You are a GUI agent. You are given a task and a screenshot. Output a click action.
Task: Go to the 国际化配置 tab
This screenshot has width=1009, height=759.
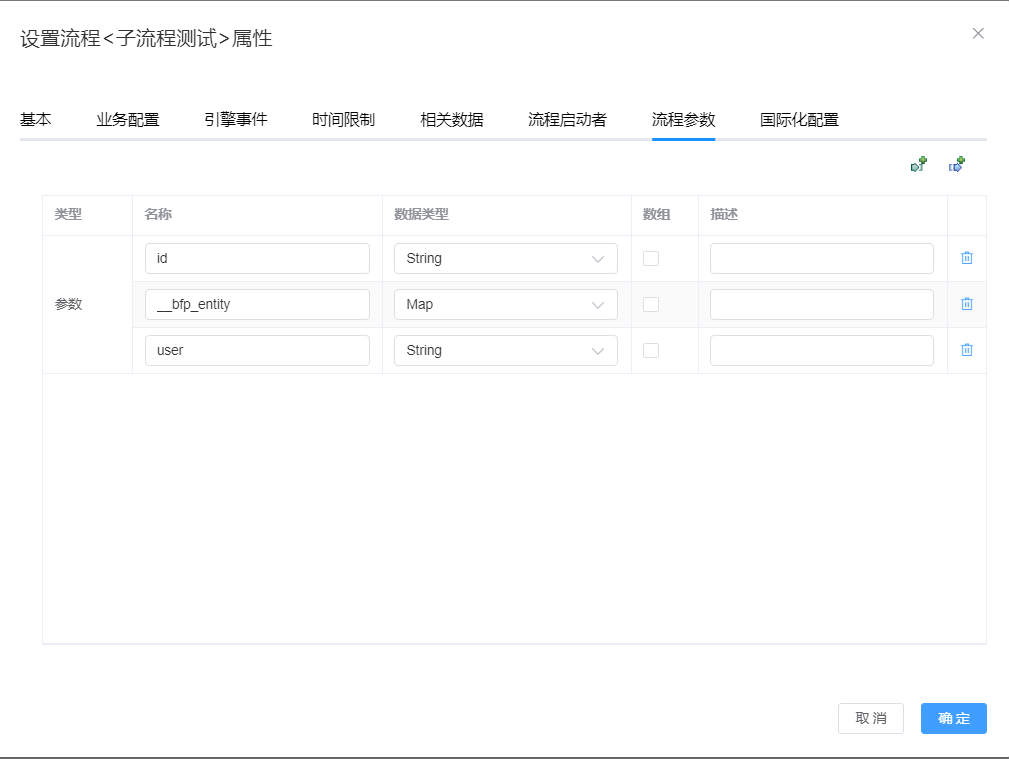(x=798, y=118)
